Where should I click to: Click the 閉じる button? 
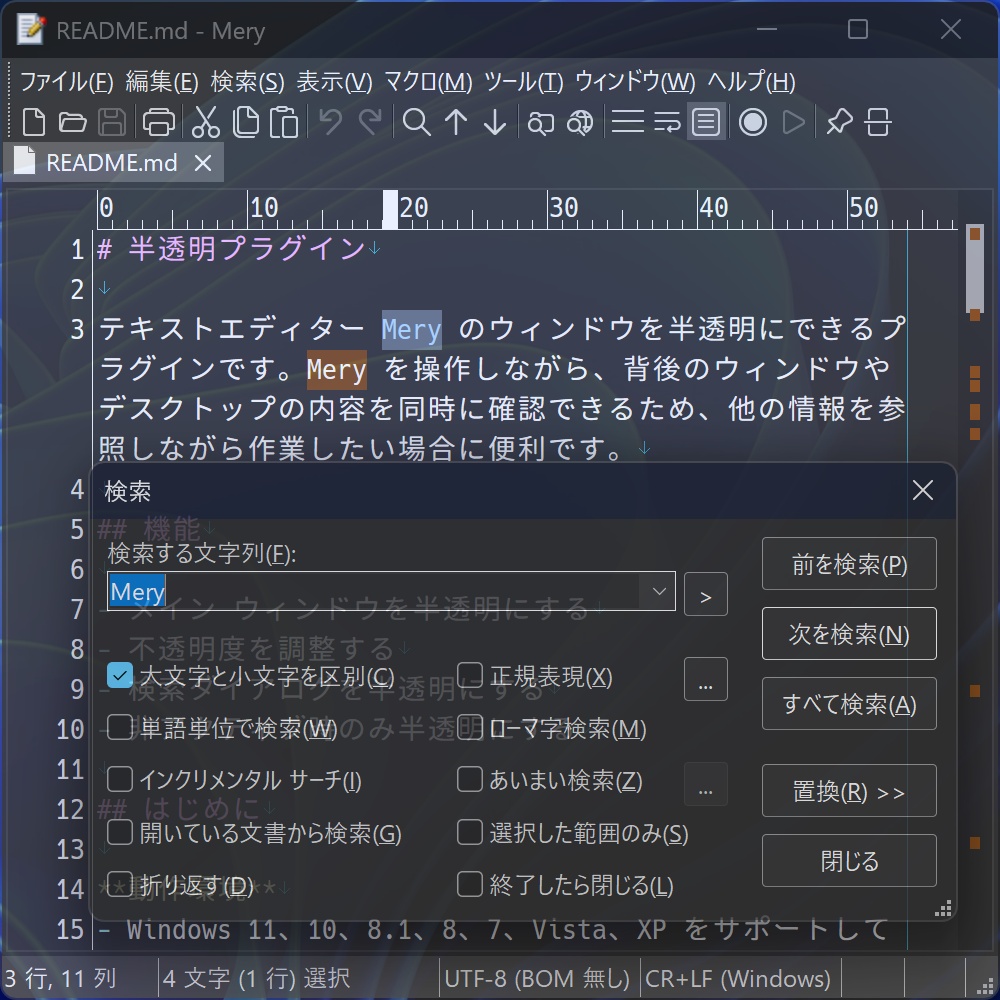pos(849,860)
